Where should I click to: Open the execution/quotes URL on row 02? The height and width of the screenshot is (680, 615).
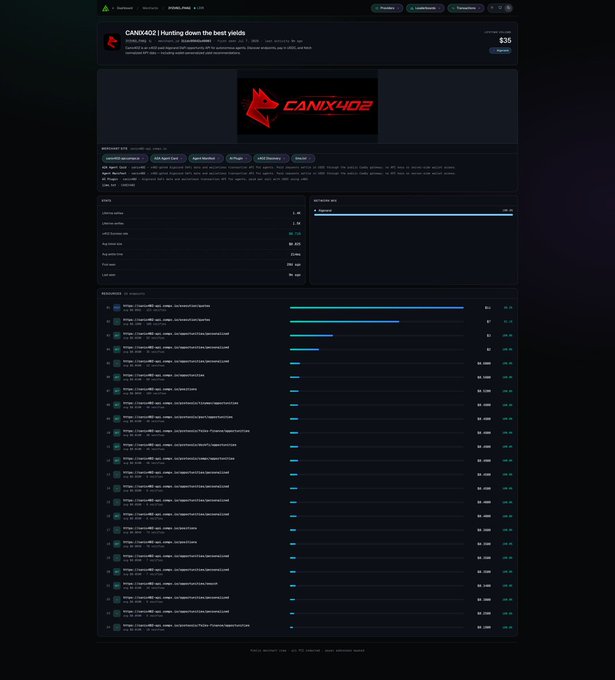pyautogui.click(x=167, y=320)
